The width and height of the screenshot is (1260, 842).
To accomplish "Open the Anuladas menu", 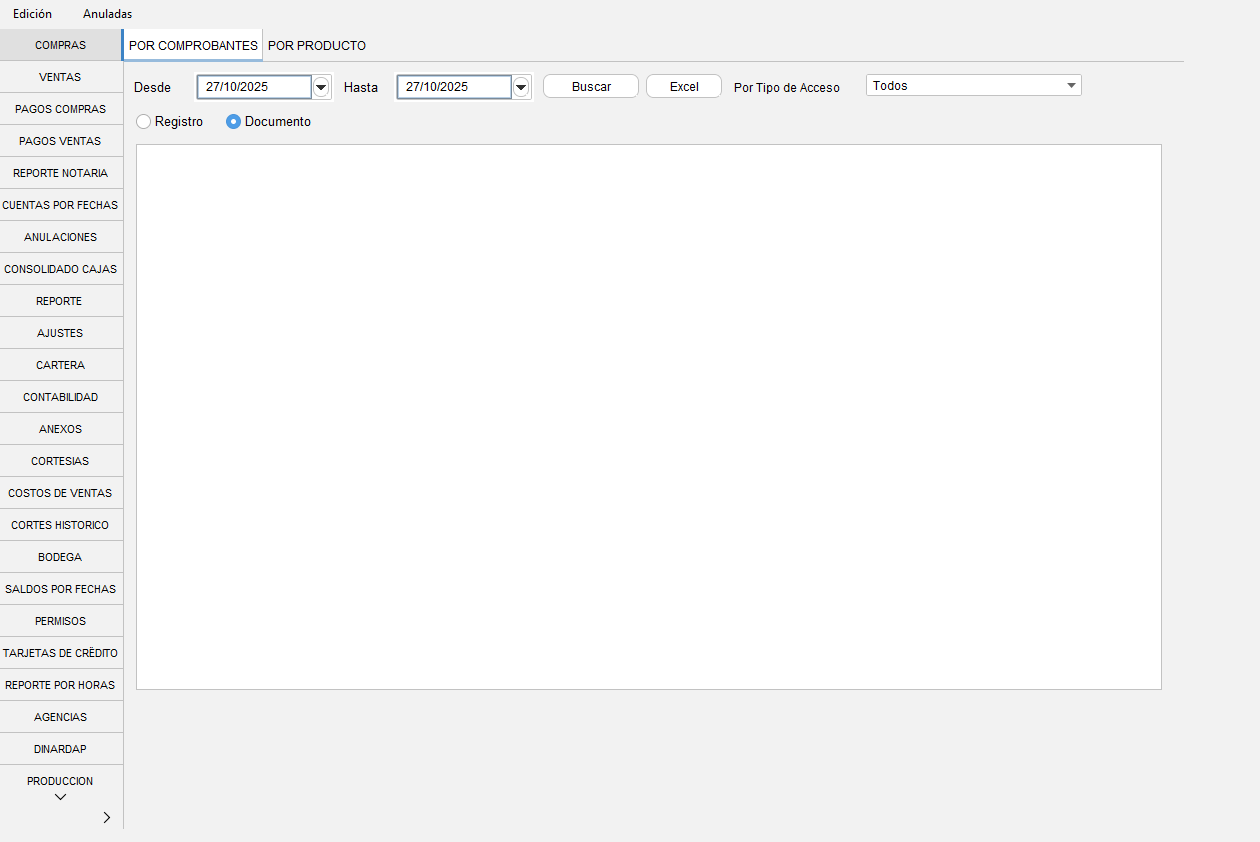I will tap(107, 14).
